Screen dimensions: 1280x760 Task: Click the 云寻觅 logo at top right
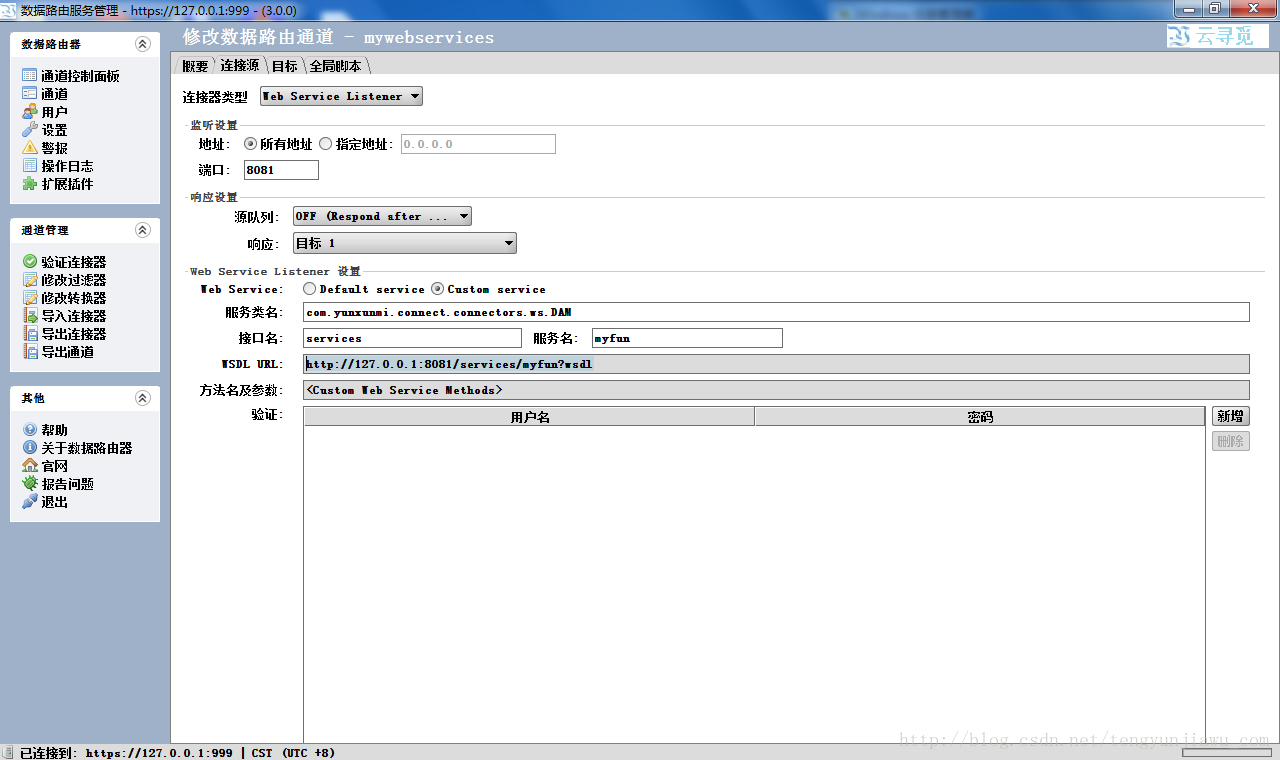pyautogui.click(x=1218, y=36)
